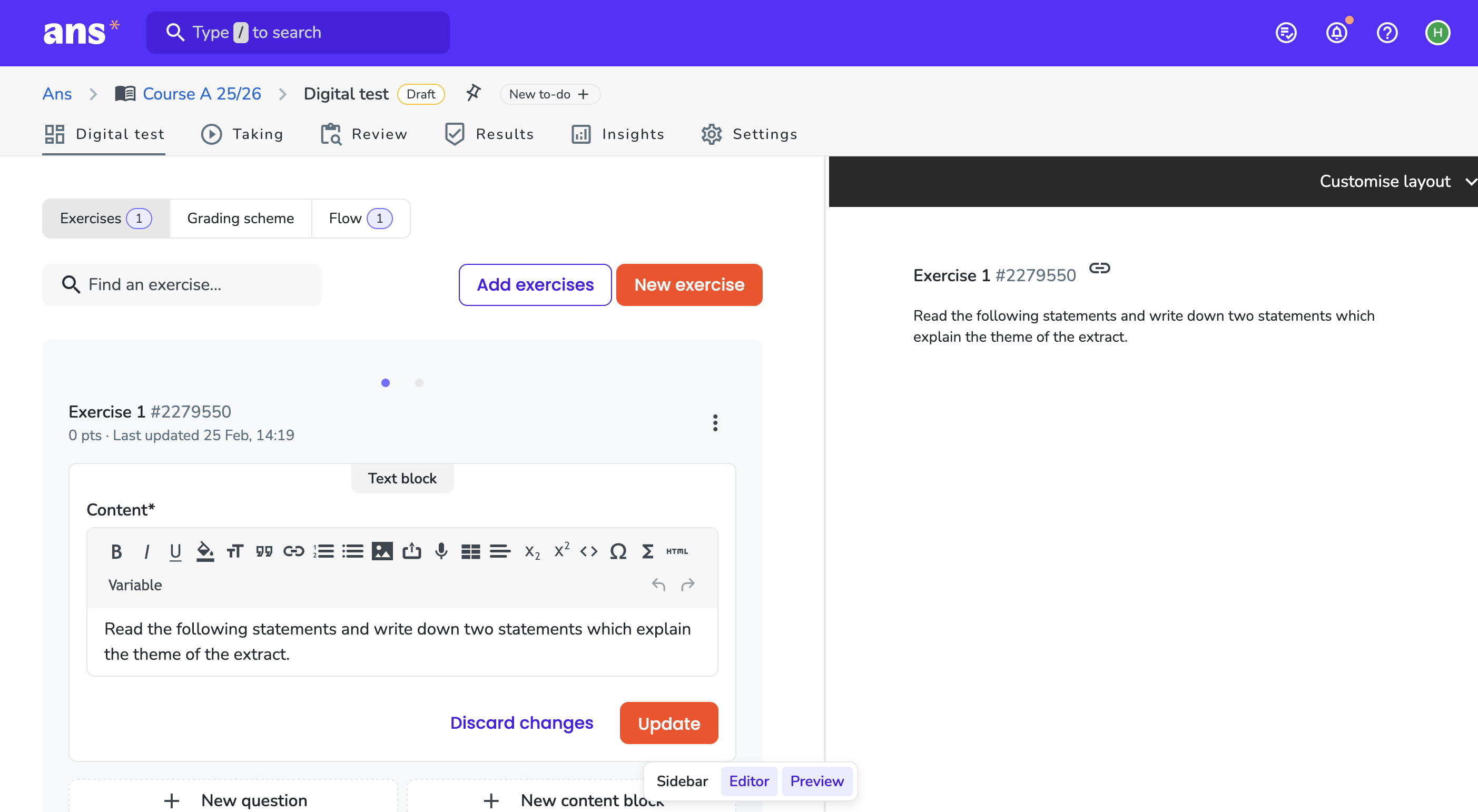Click the microphone audio icon
The image size is (1478, 812).
[441, 551]
